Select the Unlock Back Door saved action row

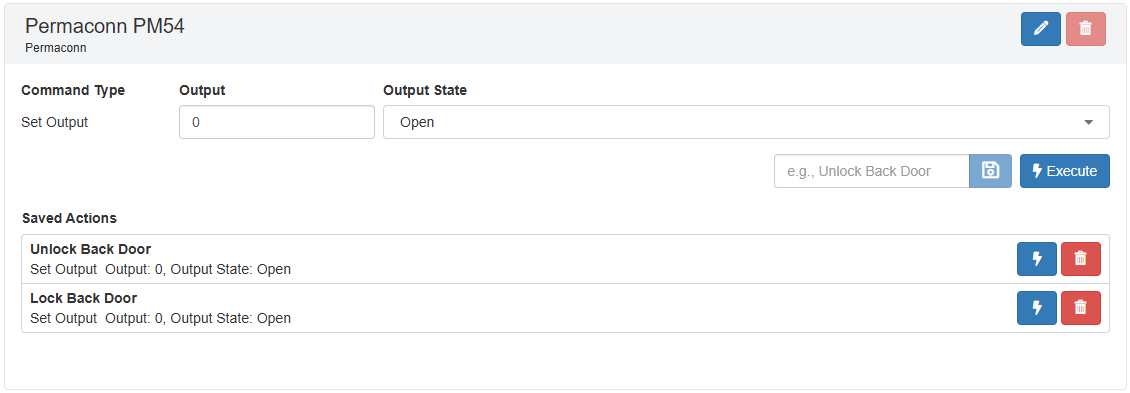(x=566, y=259)
